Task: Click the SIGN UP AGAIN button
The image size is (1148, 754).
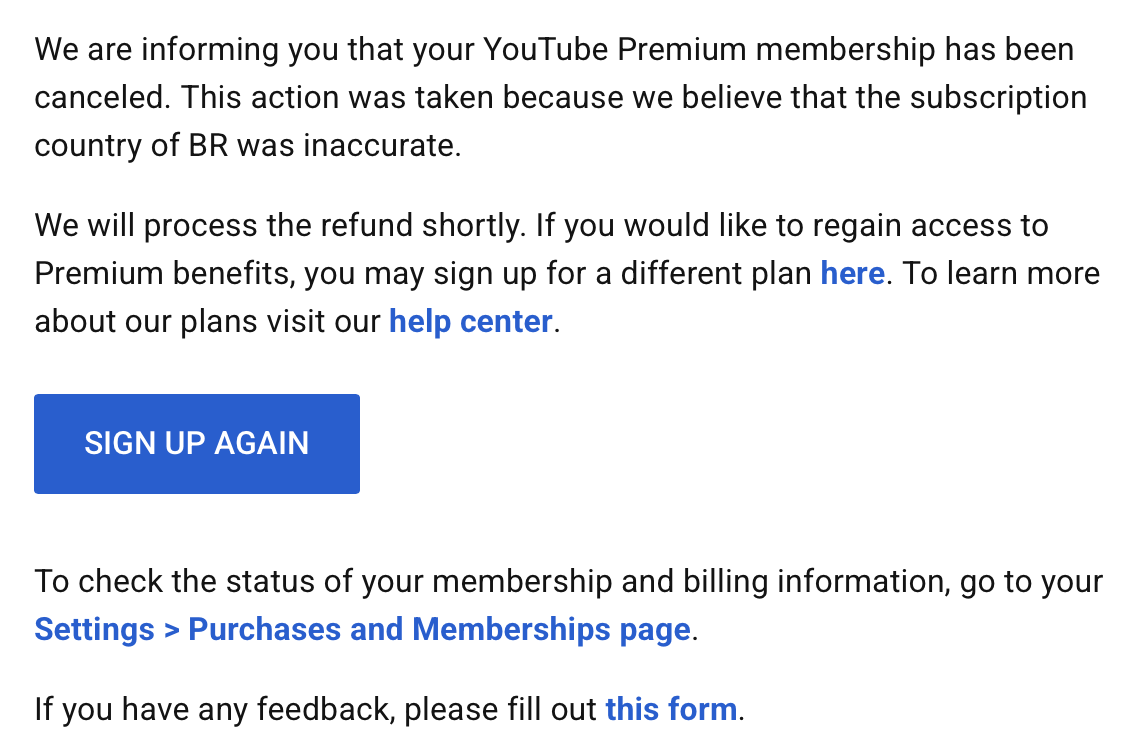Action: click(x=197, y=444)
